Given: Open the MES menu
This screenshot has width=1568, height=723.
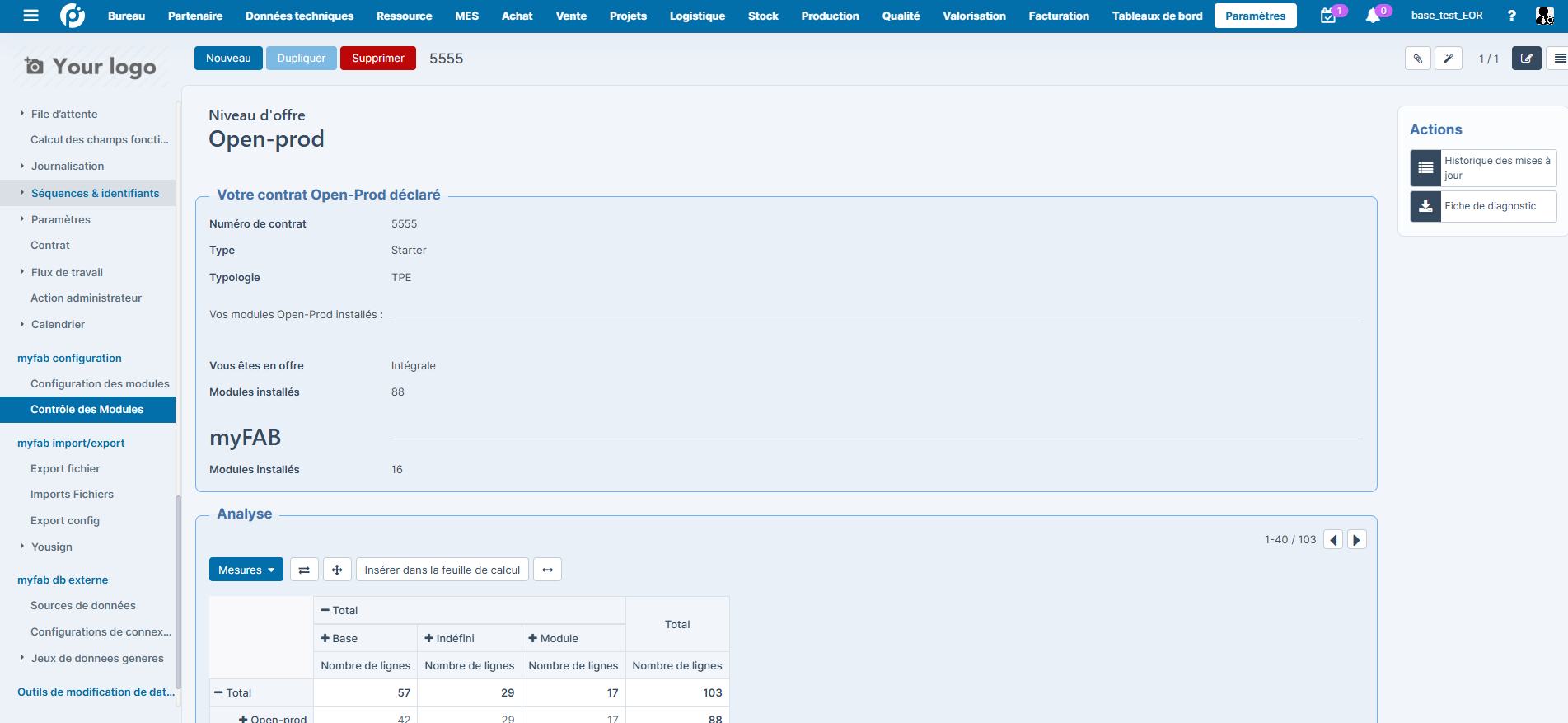Looking at the screenshot, I should pos(466,16).
